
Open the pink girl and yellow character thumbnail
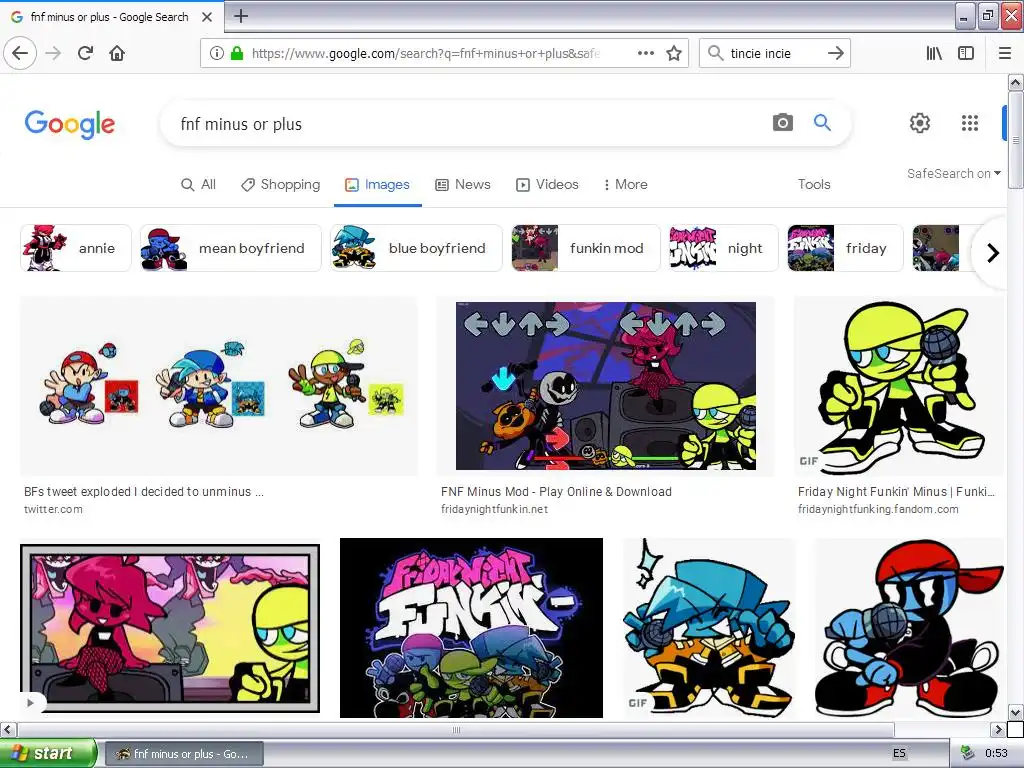170,628
